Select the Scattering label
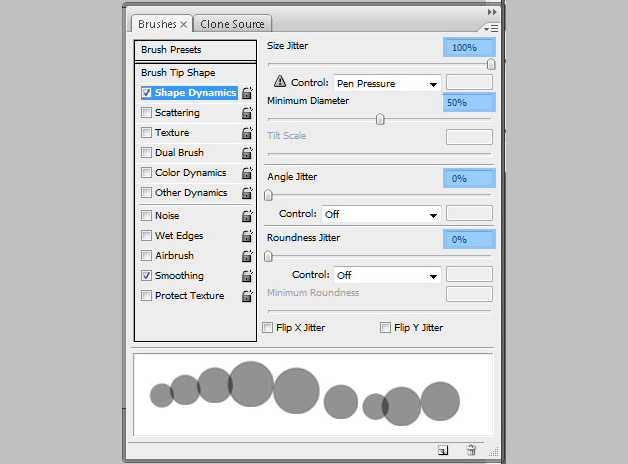 (177, 112)
